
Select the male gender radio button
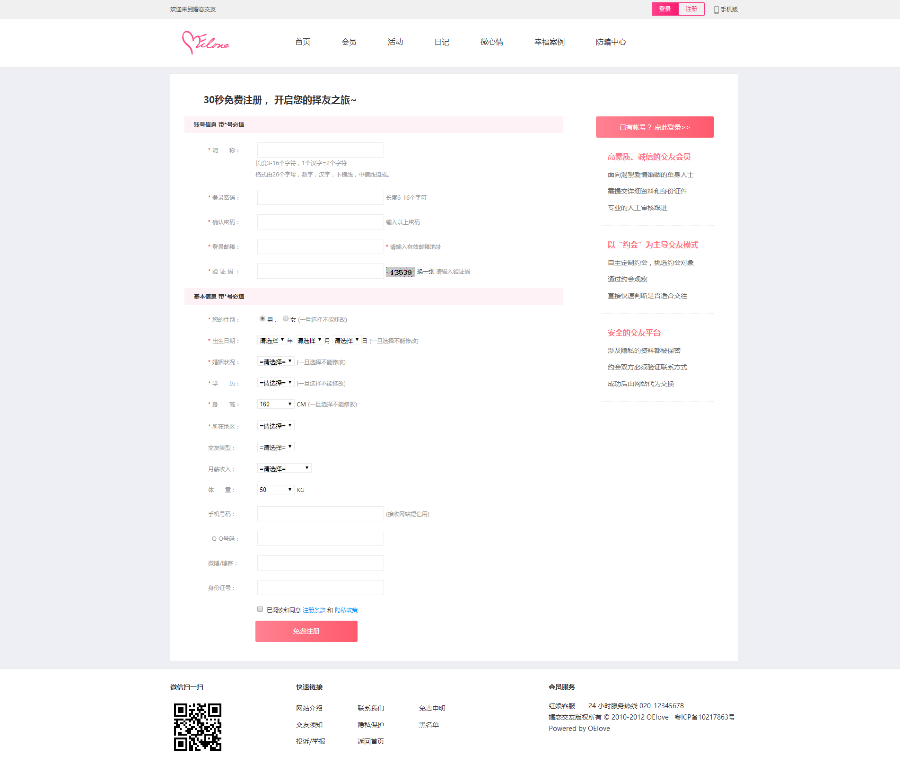pos(262,319)
